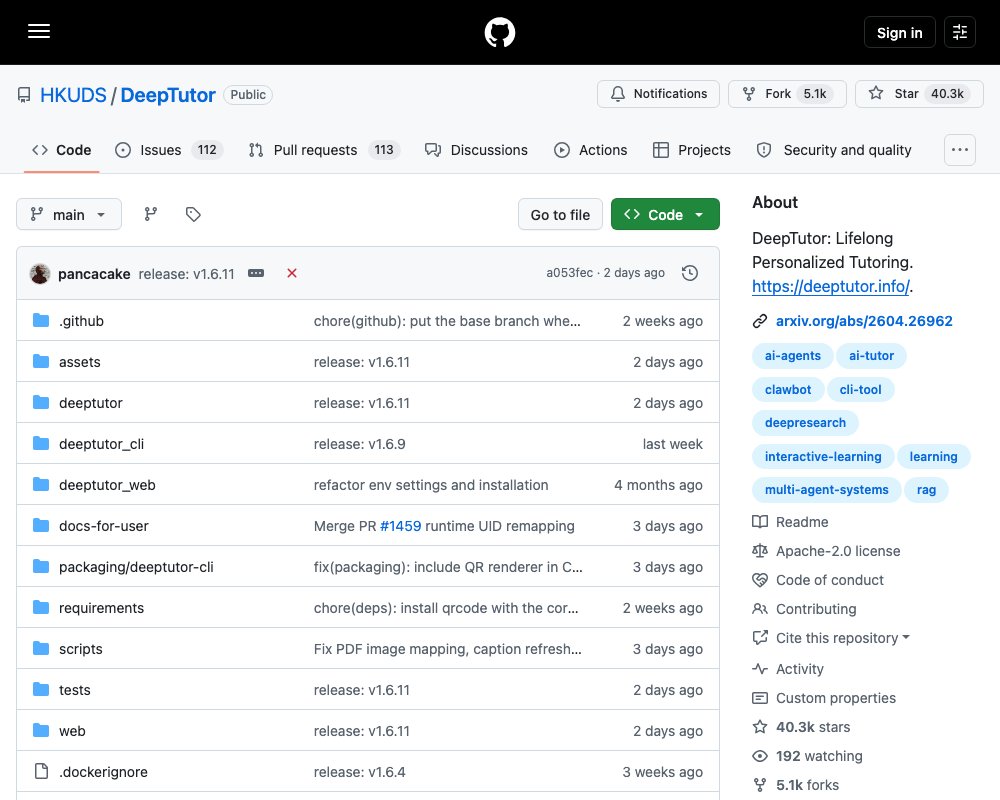
Task: Open the .dockerignore file
Action: coord(103,772)
